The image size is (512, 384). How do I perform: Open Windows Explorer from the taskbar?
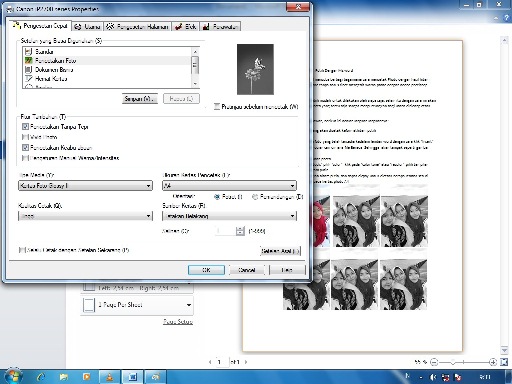click(63, 377)
